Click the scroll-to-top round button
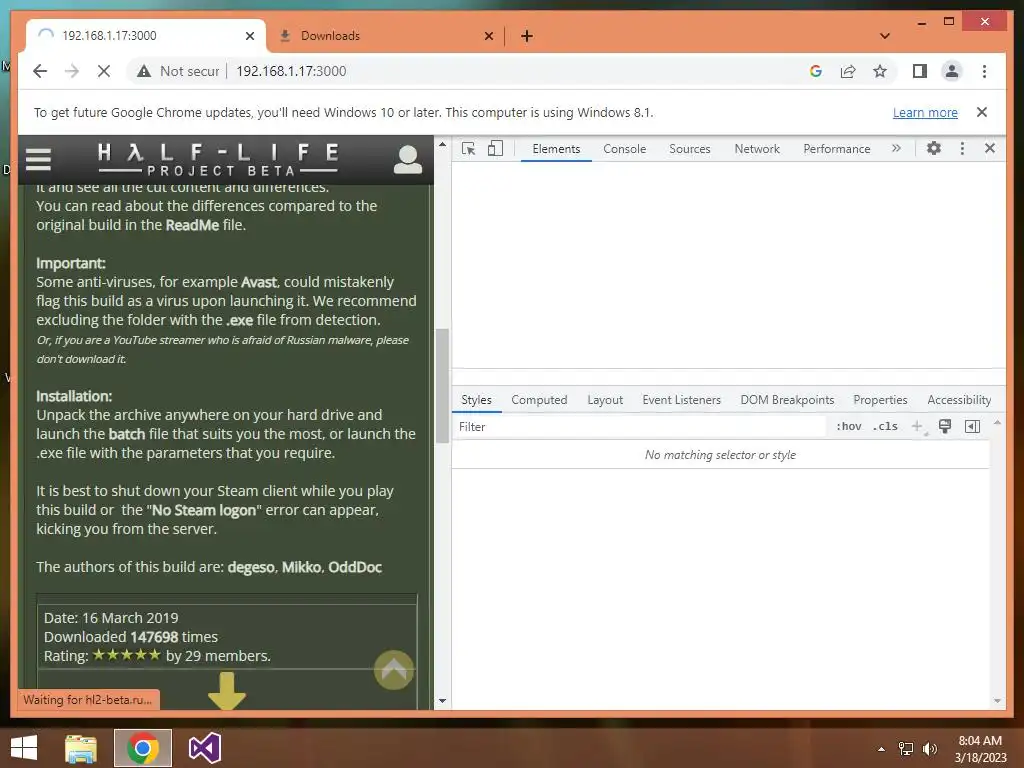1024x768 pixels. point(394,669)
